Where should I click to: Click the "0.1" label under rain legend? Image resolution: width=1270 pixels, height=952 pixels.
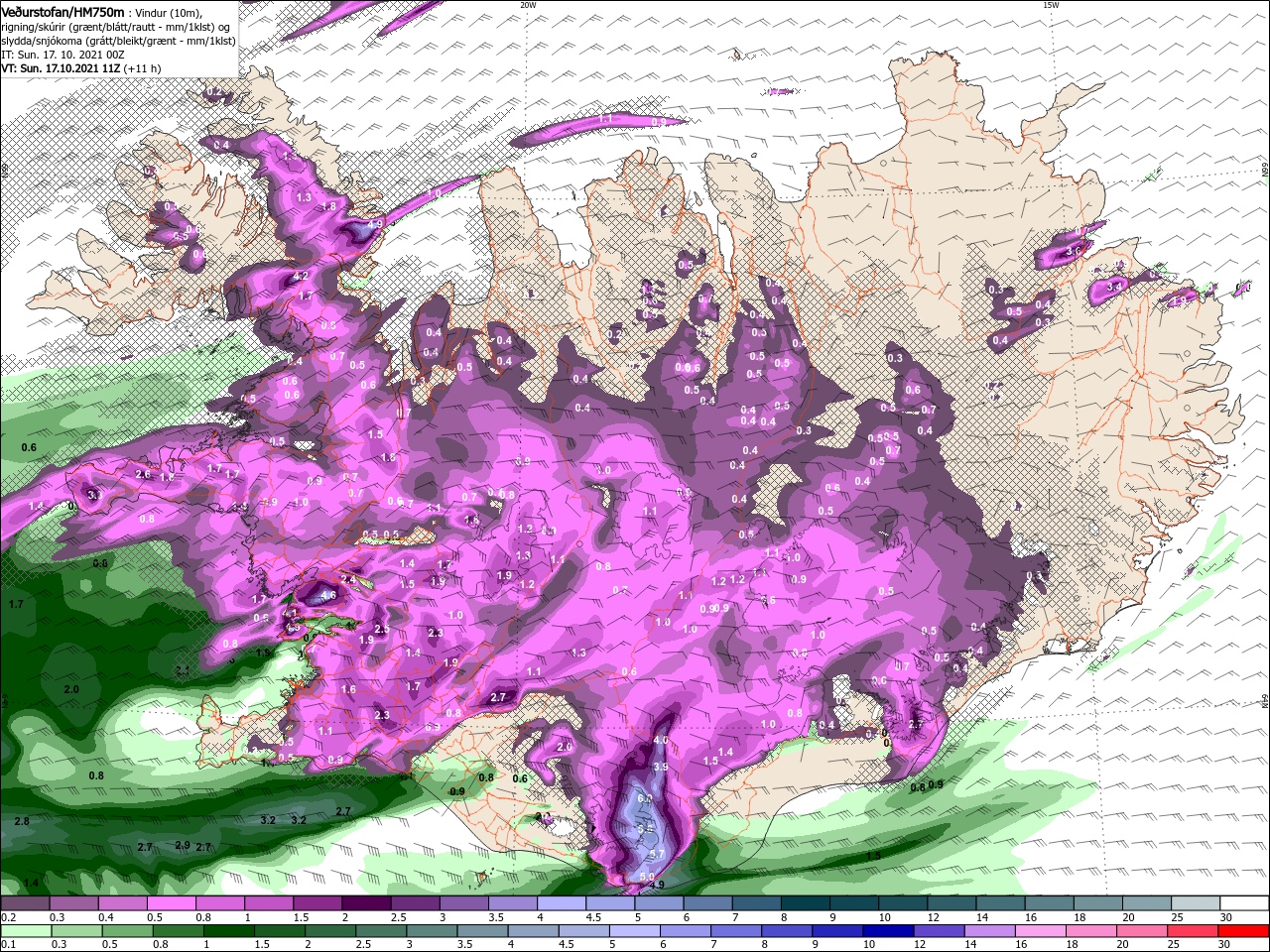pyautogui.click(x=7, y=944)
